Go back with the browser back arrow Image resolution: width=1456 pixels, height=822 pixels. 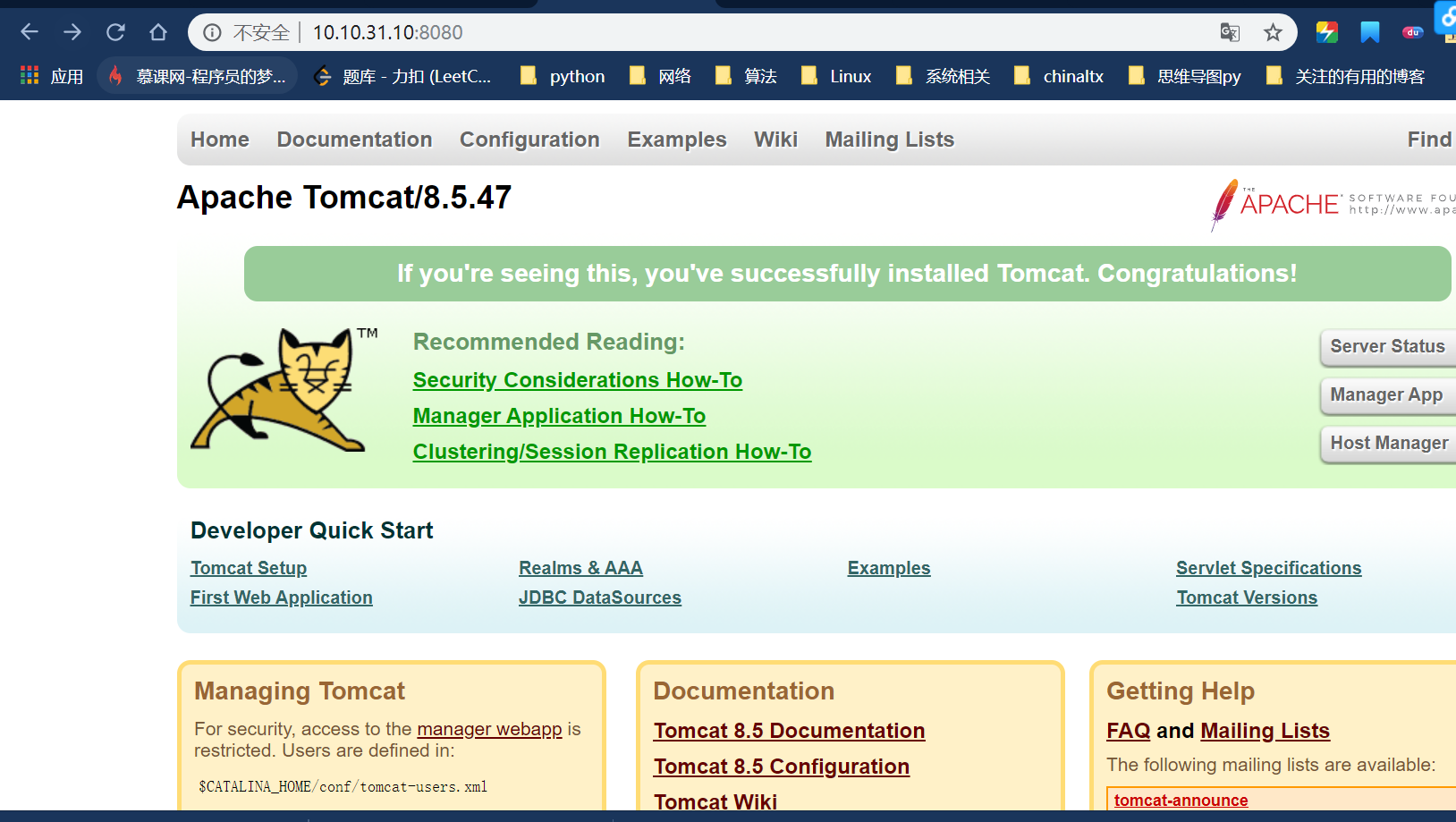(x=30, y=32)
